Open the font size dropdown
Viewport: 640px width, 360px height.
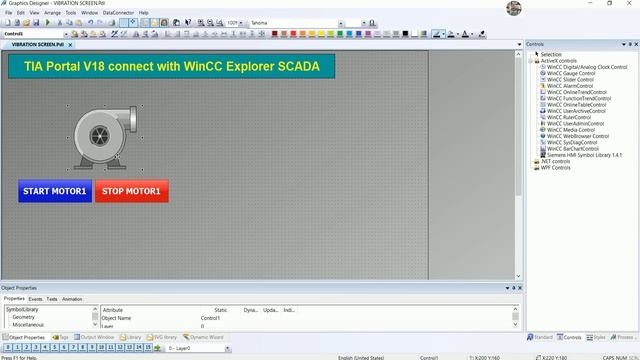364,23
